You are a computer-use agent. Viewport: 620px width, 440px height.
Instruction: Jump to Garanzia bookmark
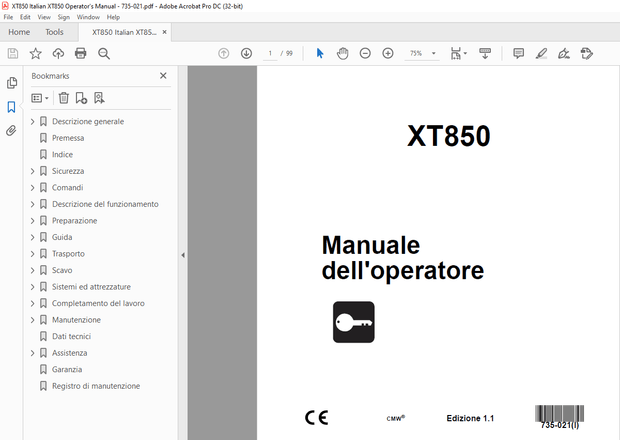tap(67, 370)
